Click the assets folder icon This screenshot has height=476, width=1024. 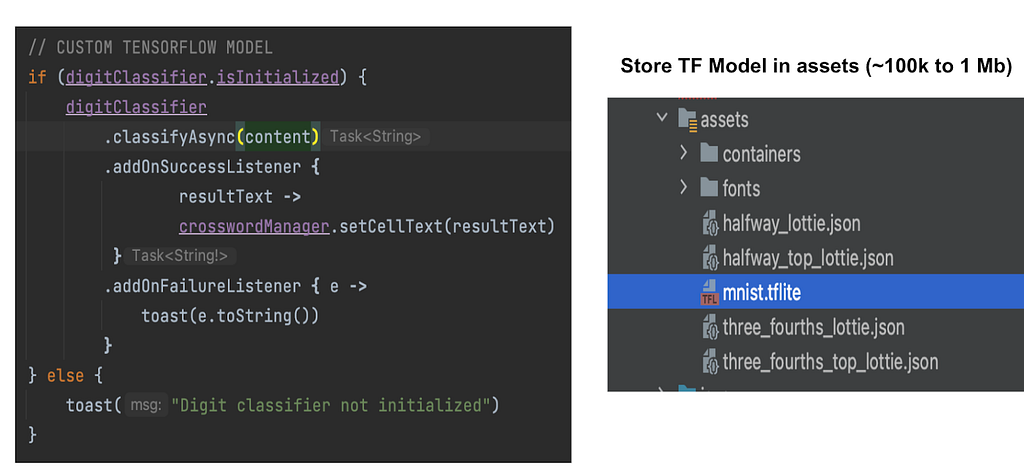pos(688,119)
